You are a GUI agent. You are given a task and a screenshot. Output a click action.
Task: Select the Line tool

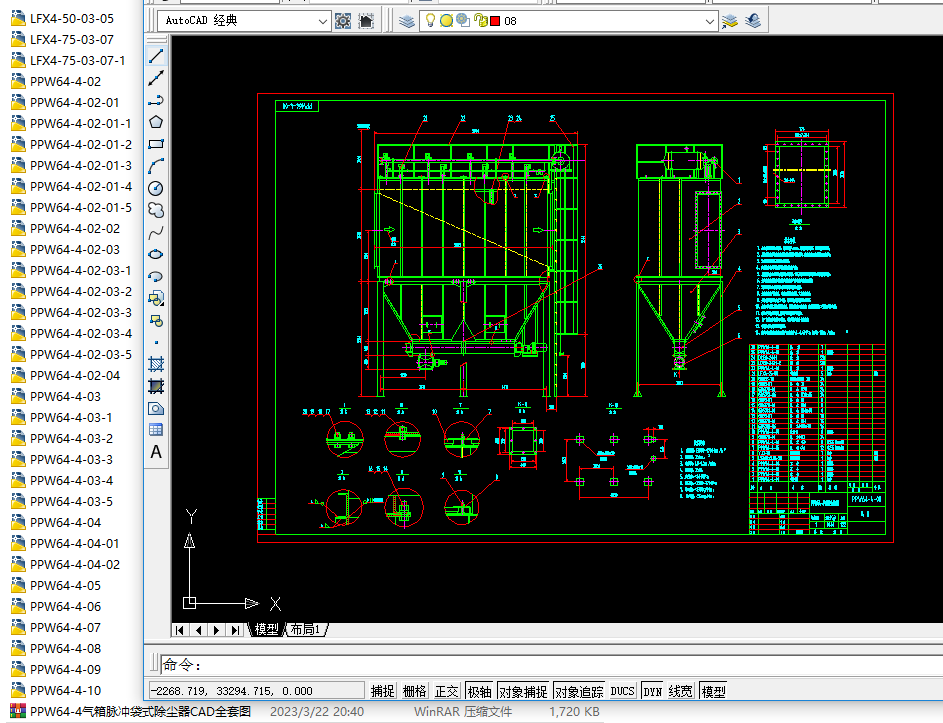click(x=156, y=55)
